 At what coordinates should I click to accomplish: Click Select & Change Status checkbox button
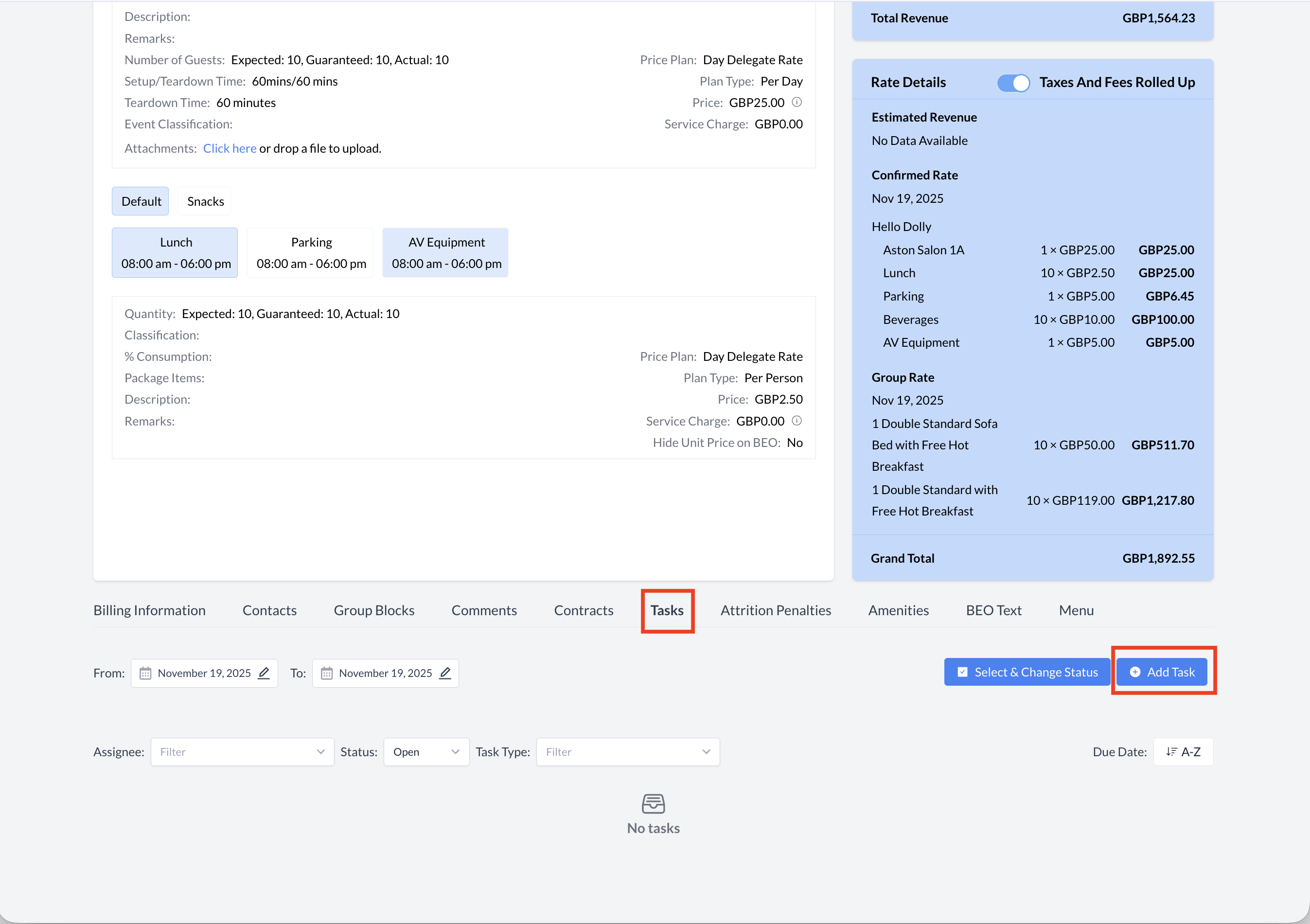1027,672
